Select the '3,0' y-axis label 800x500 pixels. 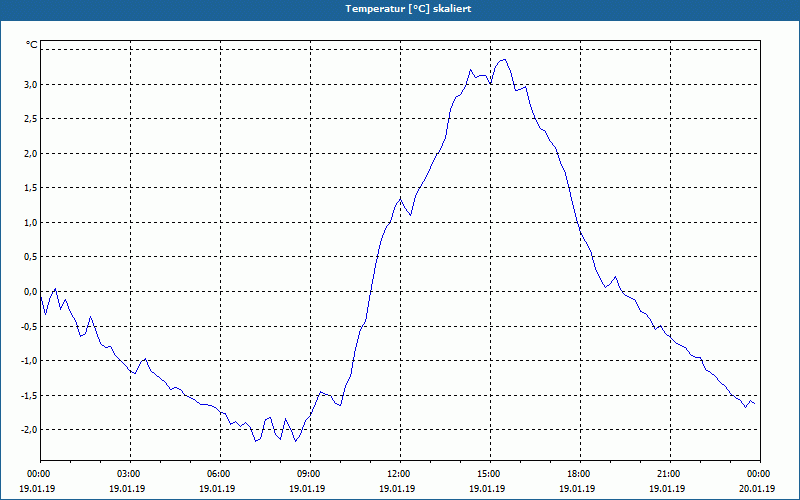(x=31, y=84)
